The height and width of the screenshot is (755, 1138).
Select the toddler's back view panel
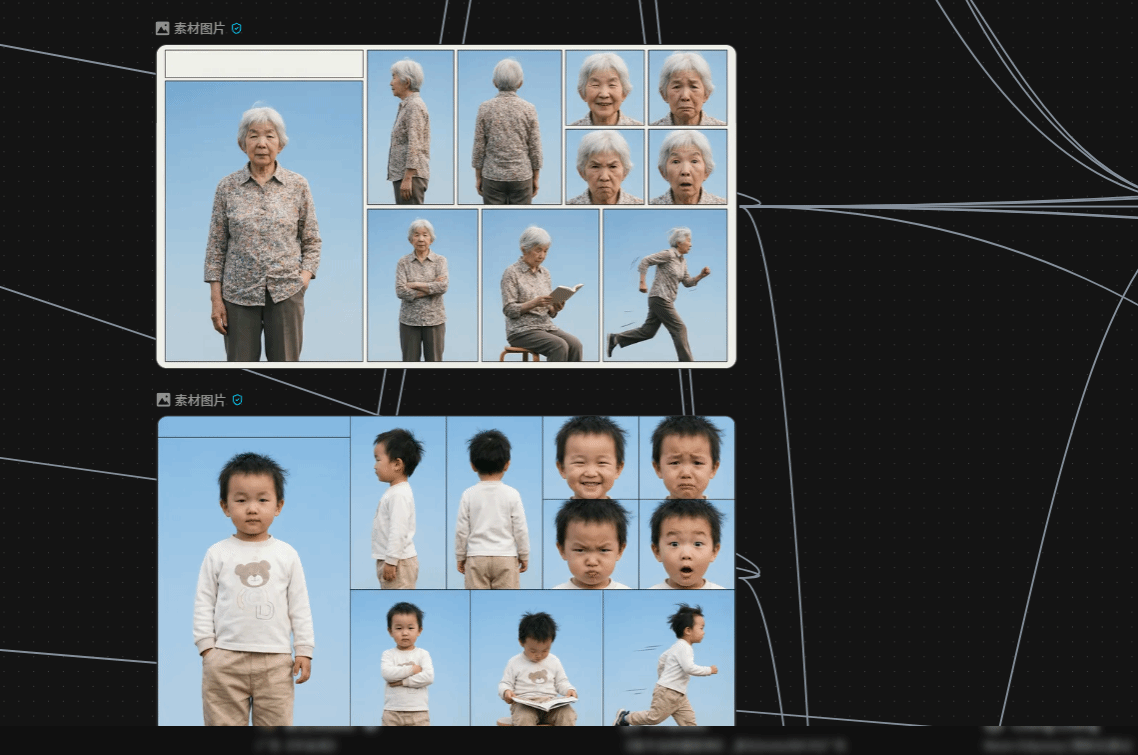[494, 503]
